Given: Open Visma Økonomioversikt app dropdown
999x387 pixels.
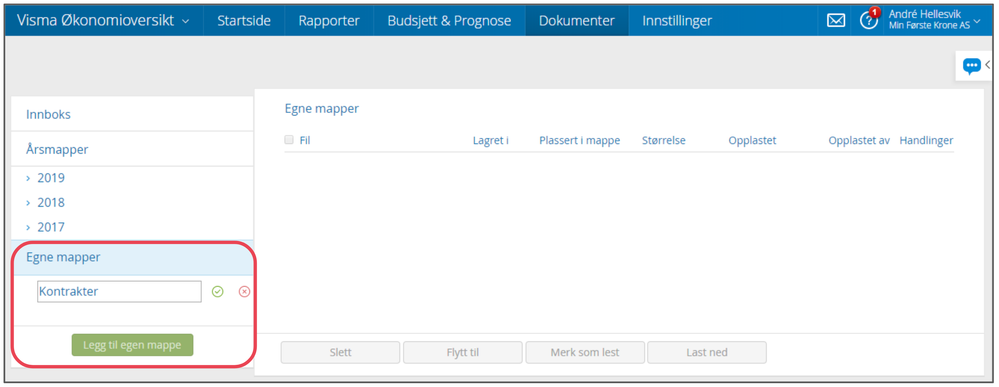Looking at the screenshot, I should click(x=103, y=20).
